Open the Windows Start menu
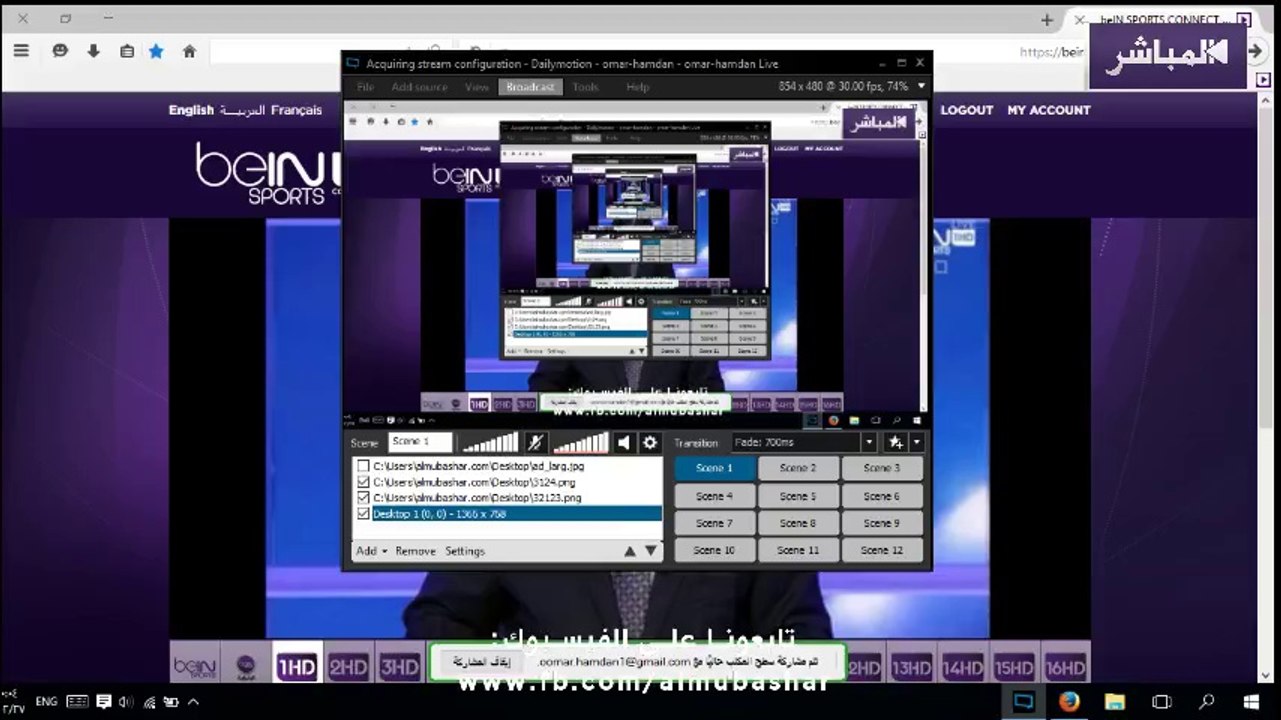 tap(1251, 701)
